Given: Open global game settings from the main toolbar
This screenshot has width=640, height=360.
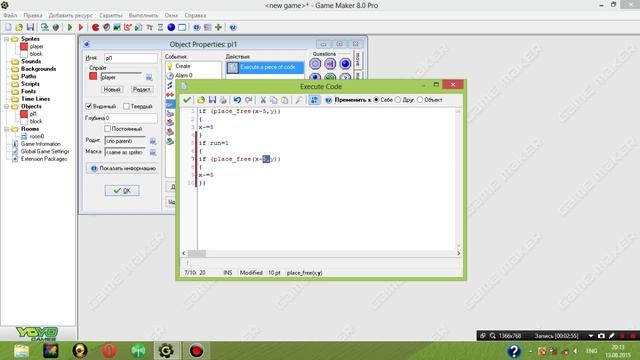Looking at the screenshot, I should tap(208, 27).
